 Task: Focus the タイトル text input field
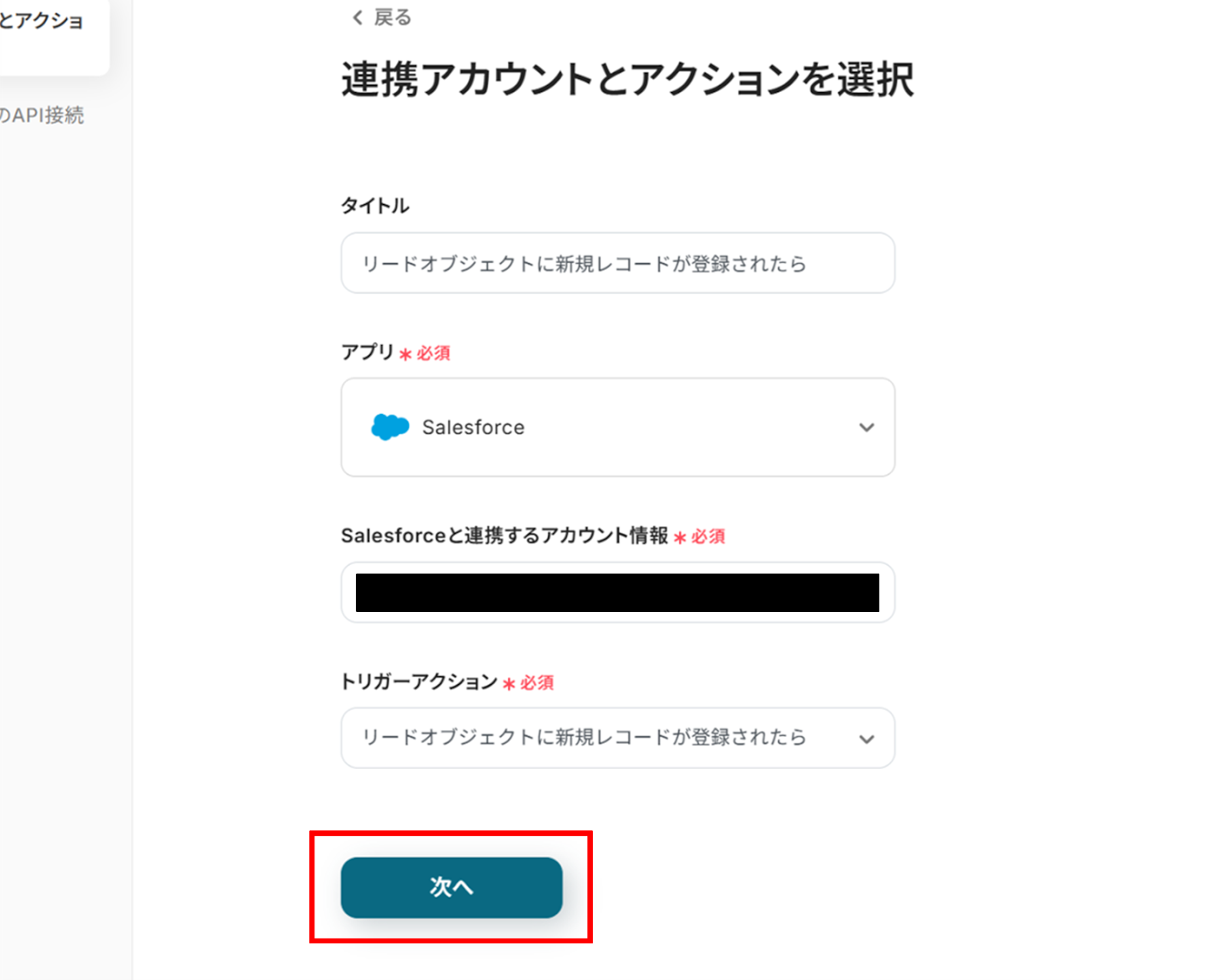tap(617, 263)
